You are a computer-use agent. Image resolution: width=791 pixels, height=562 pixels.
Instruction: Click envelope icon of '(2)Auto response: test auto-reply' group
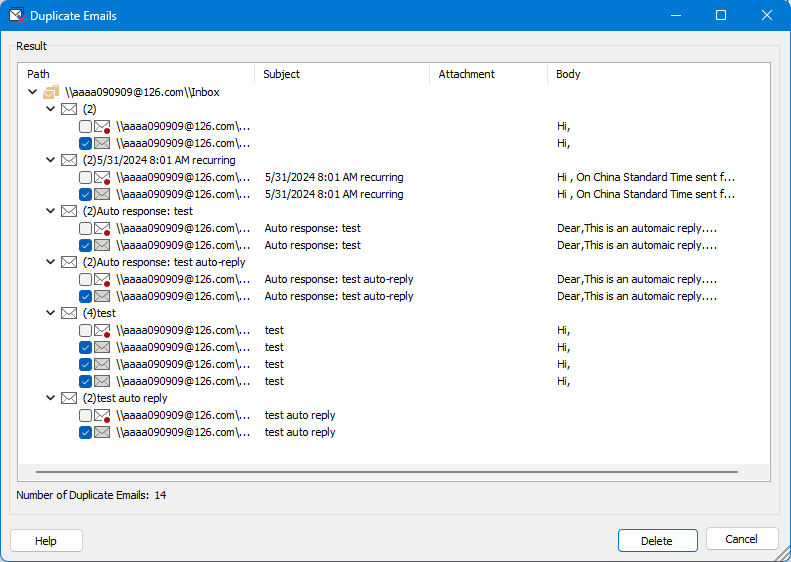(69, 262)
